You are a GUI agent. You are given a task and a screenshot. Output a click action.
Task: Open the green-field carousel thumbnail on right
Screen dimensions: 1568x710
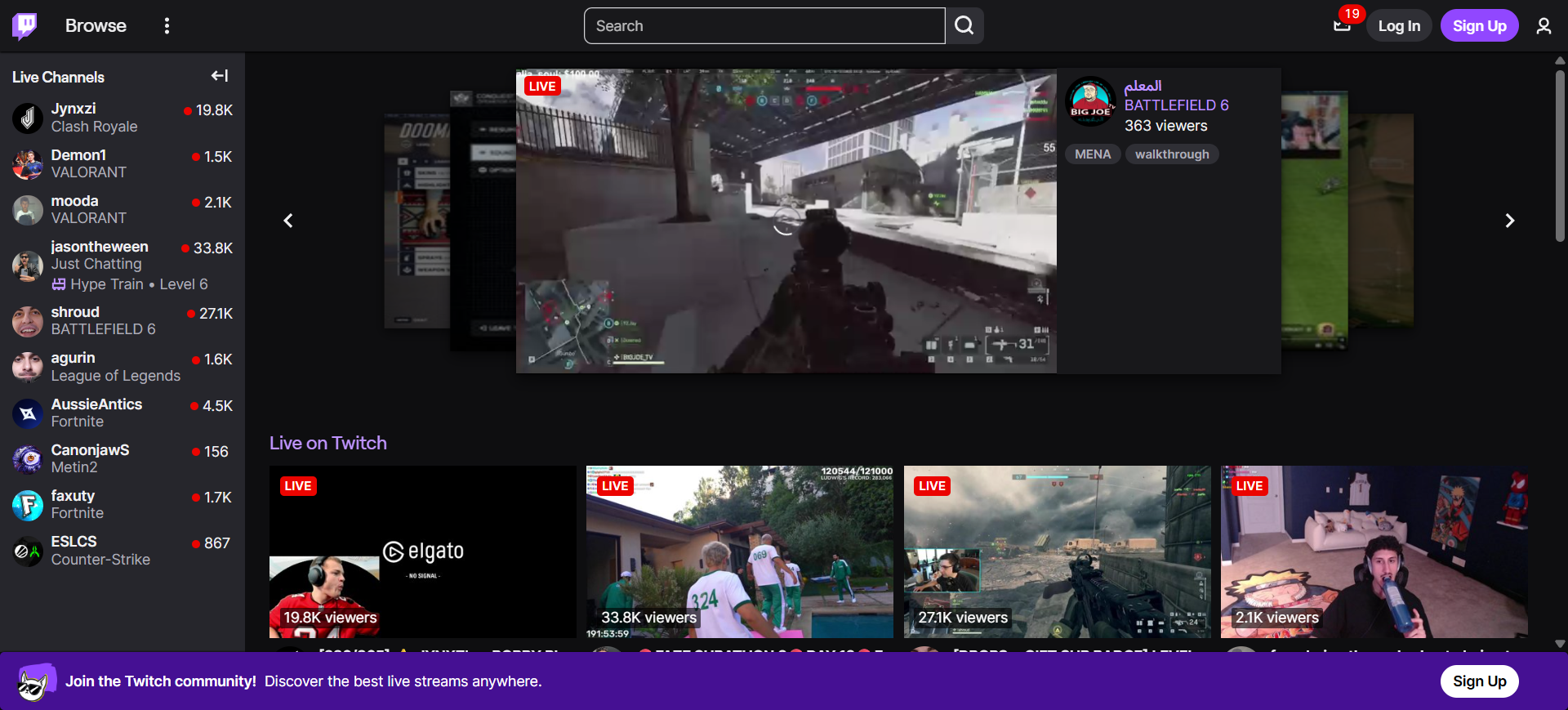[x=1315, y=221]
